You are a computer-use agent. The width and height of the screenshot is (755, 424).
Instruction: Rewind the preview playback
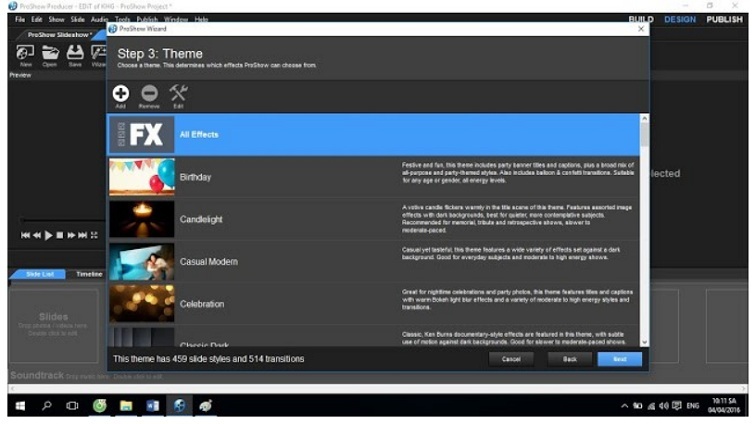click(37, 235)
